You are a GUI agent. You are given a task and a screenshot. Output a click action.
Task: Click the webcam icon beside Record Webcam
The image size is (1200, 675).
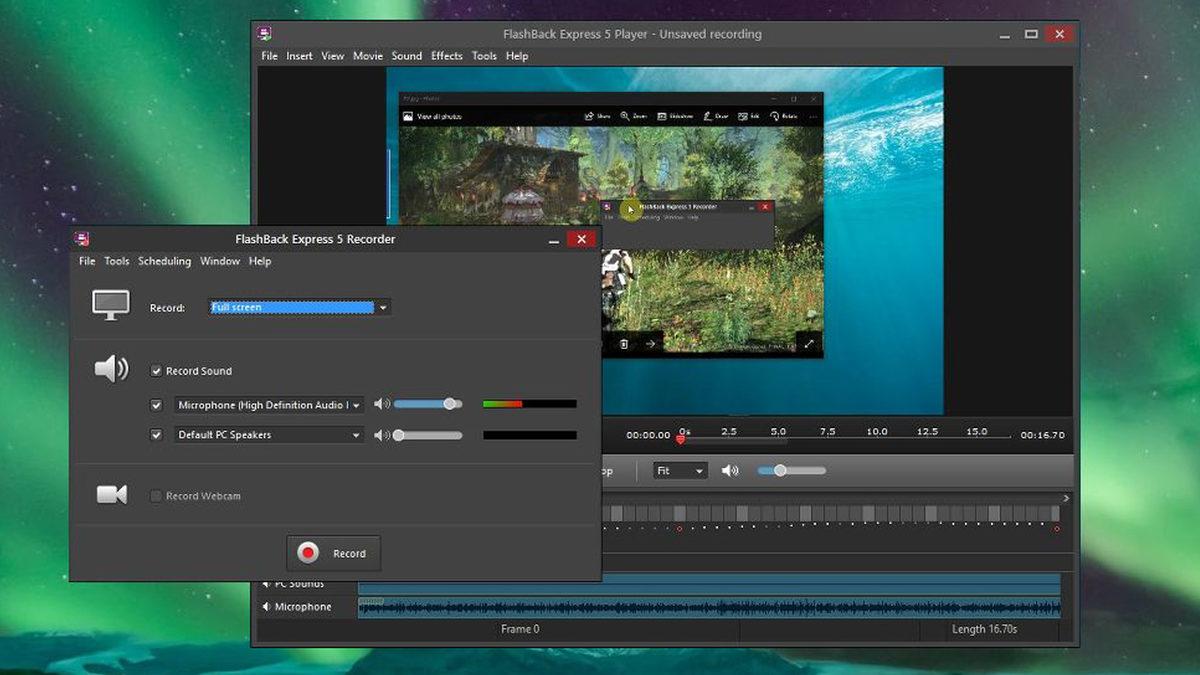pos(110,494)
